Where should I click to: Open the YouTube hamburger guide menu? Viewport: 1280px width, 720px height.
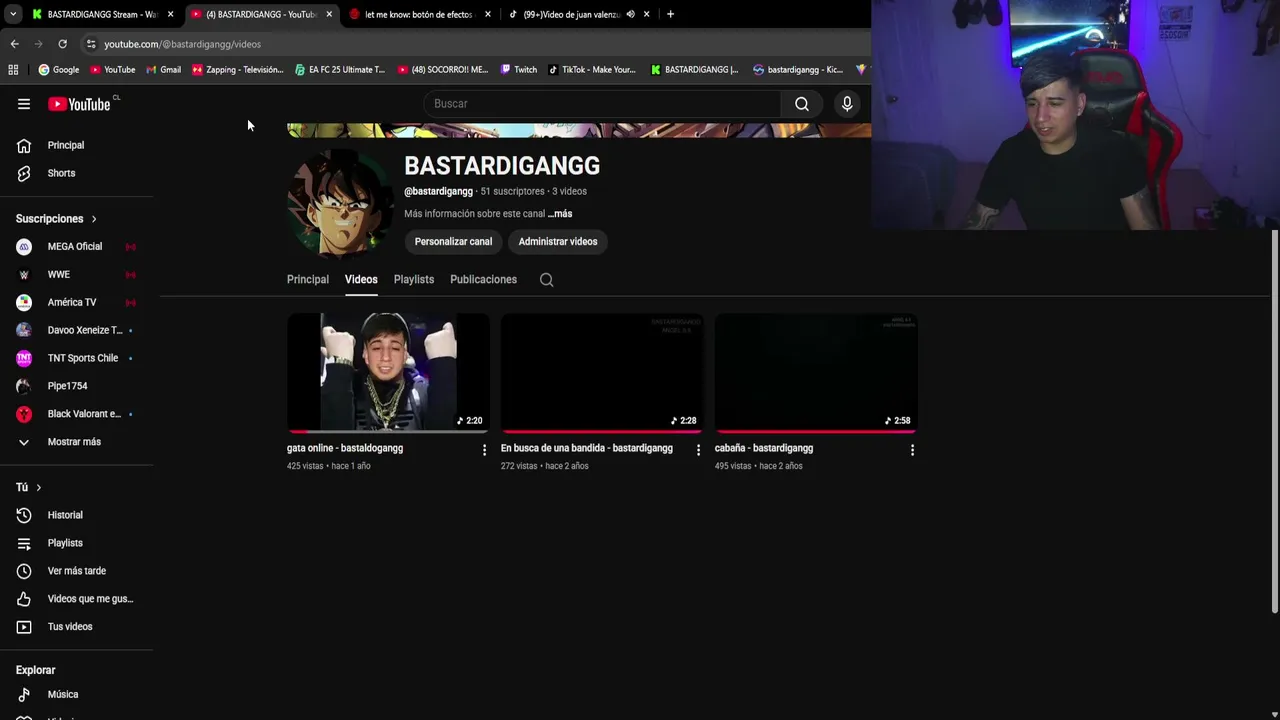pyautogui.click(x=24, y=104)
